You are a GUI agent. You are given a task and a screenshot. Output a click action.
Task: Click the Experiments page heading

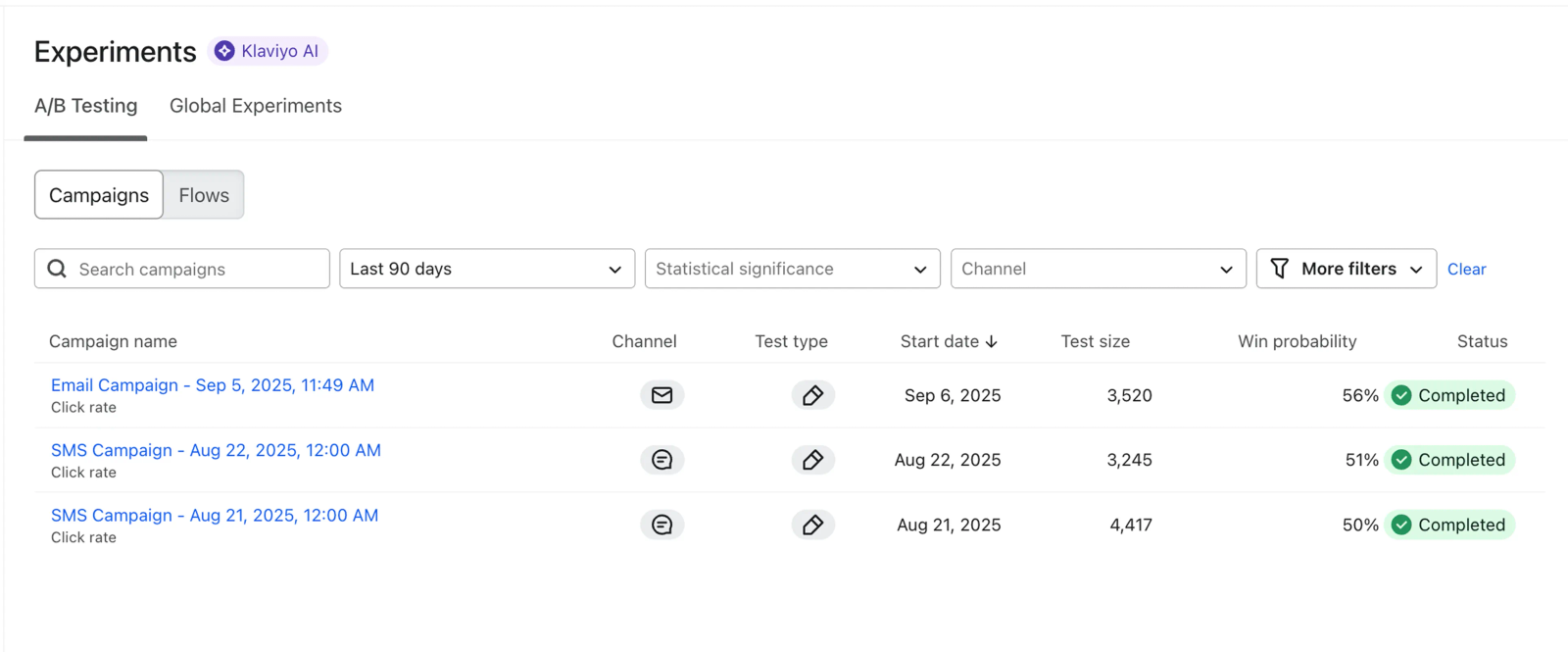pyautogui.click(x=116, y=51)
